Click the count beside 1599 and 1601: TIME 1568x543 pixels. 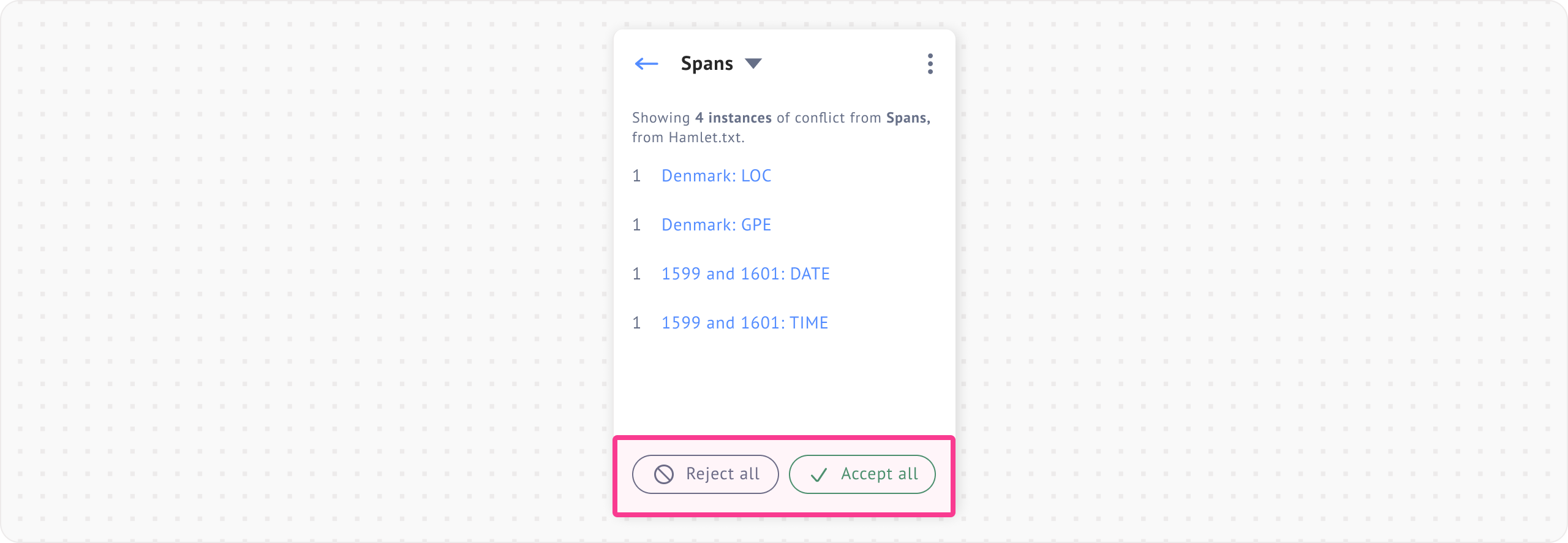pyautogui.click(x=636, y=323)
